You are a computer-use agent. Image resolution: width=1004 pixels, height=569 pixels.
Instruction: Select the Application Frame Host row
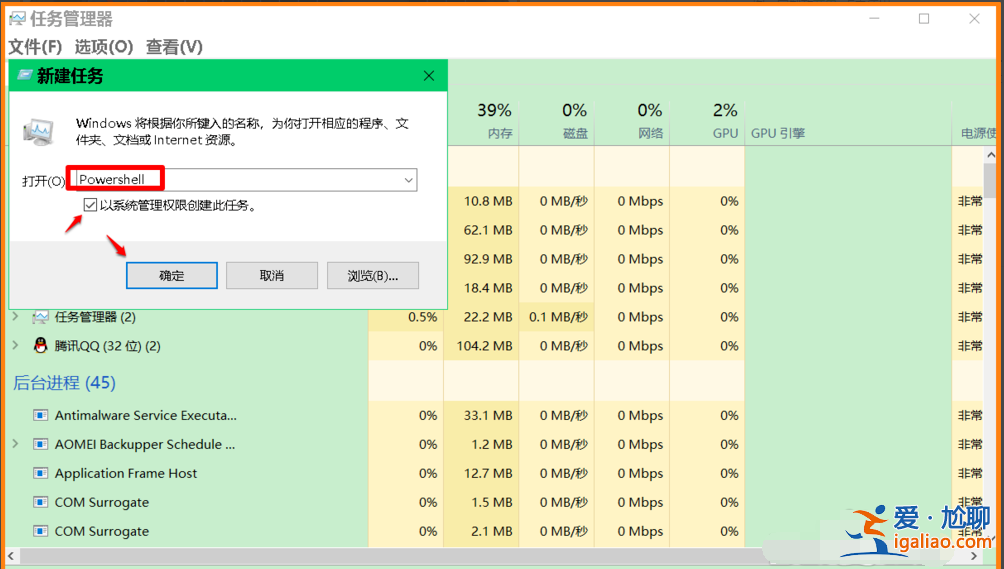click(186, 474)
